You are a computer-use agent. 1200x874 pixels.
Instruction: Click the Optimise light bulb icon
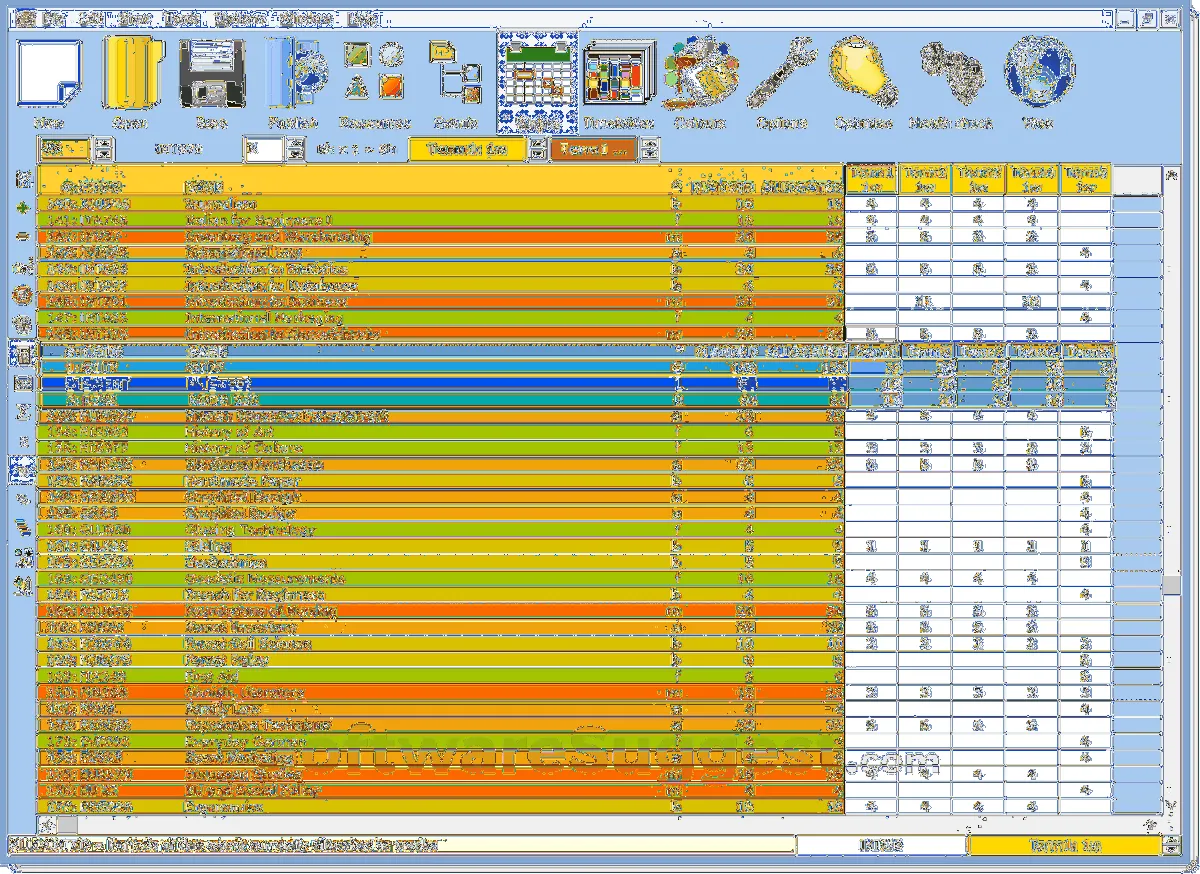click(862, 72)
